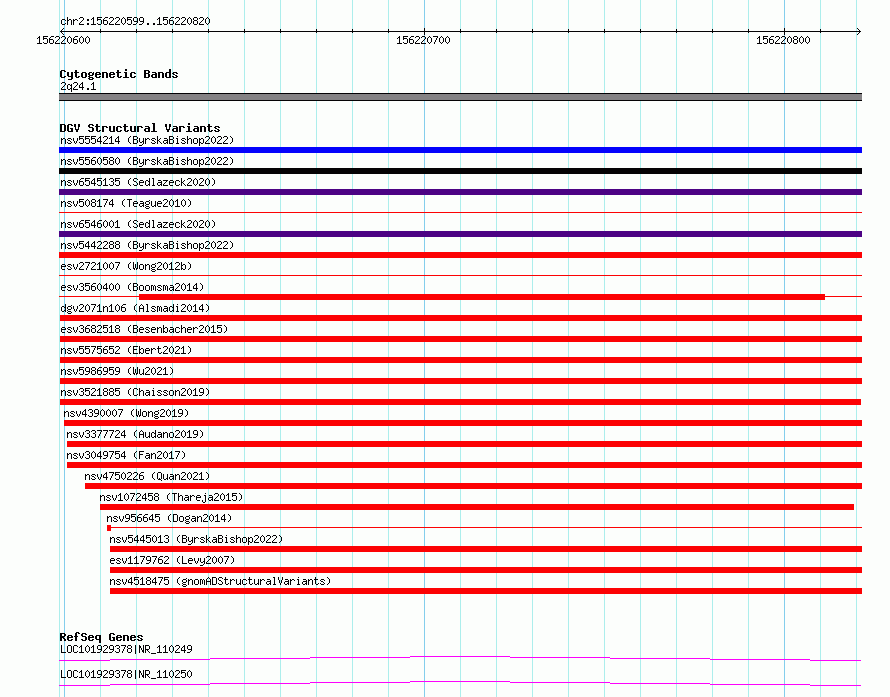The image size is (890, 697).
Task: Select the 2q24.1 band label
Action: [x=78, y=86]
